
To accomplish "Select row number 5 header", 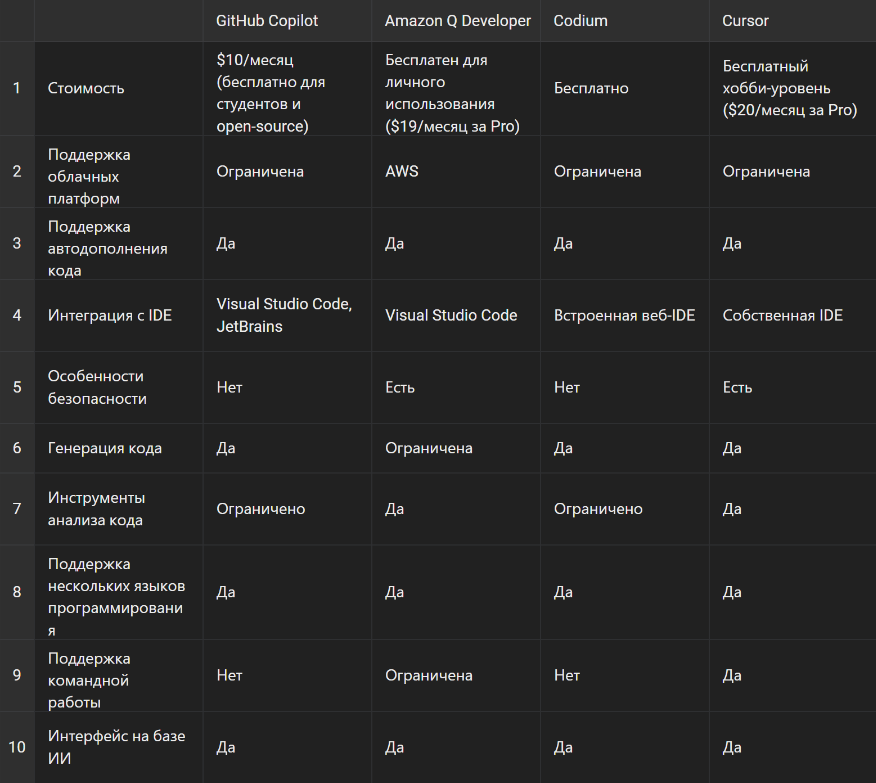I will tap(17, 387).
